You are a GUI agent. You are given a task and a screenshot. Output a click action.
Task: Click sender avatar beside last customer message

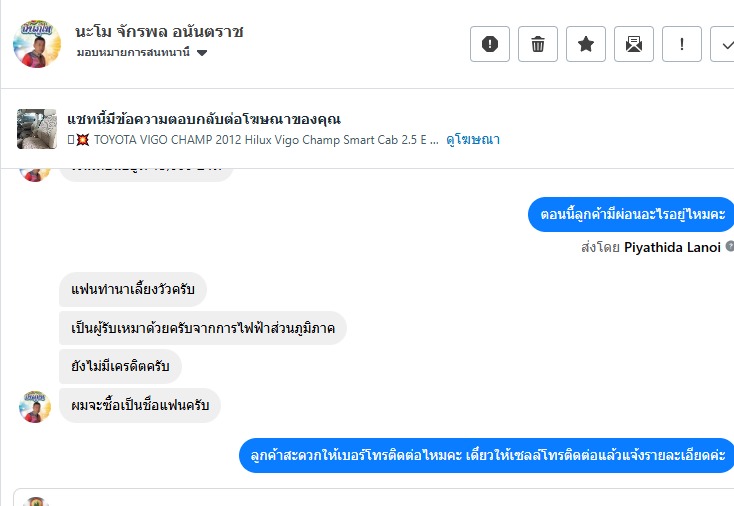(36, 406)
